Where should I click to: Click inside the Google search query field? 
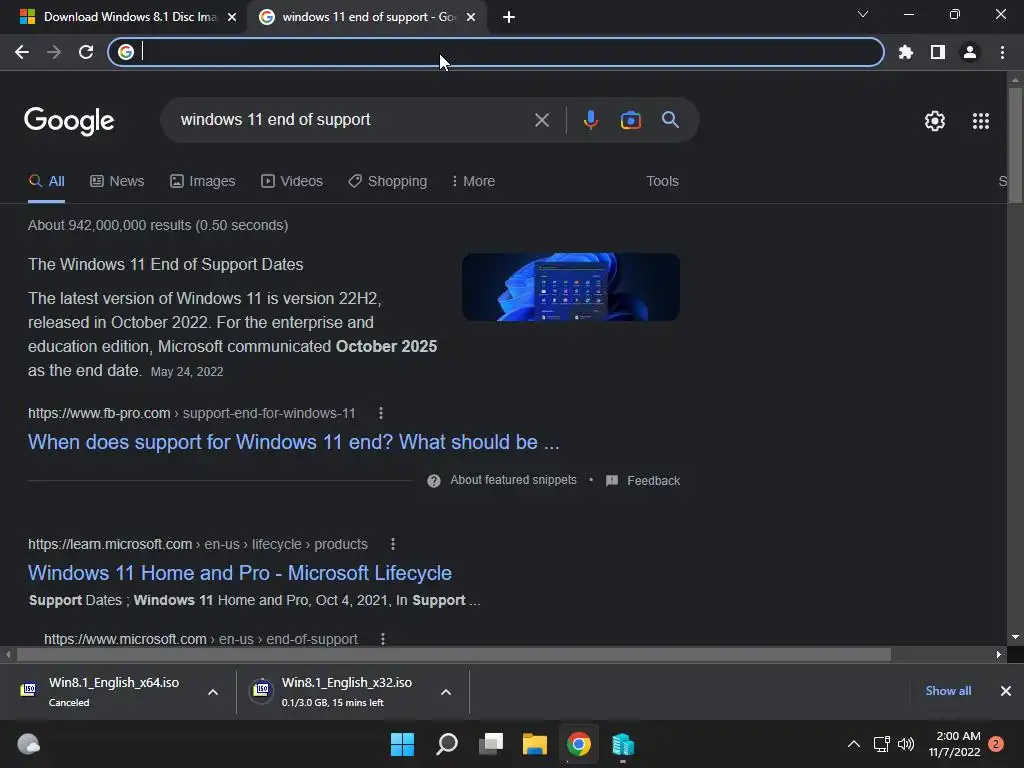pos(353,120)
